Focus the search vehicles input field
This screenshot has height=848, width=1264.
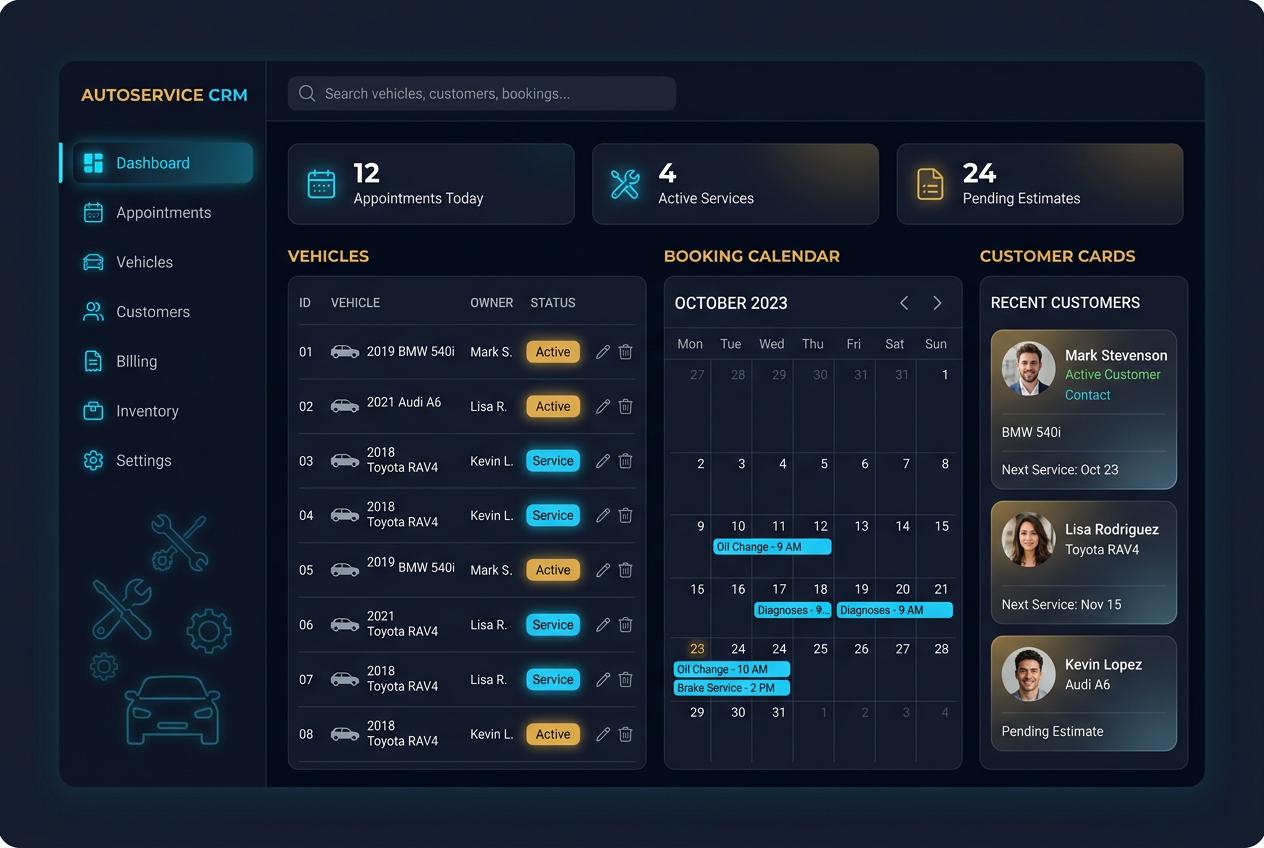[482, 93]
